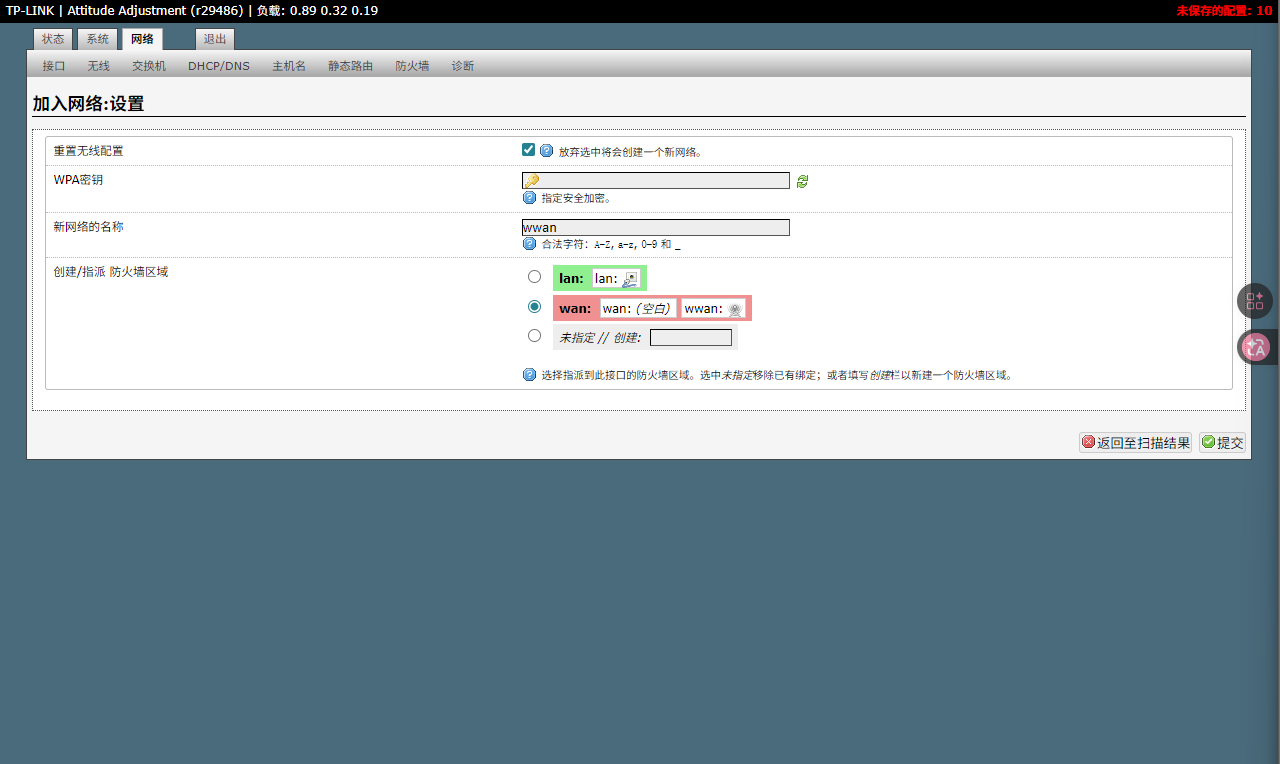Click the 'wan: (空白)' network chip
The image size is (1280, 764).
pyautogui.click(x=638, y=308)
